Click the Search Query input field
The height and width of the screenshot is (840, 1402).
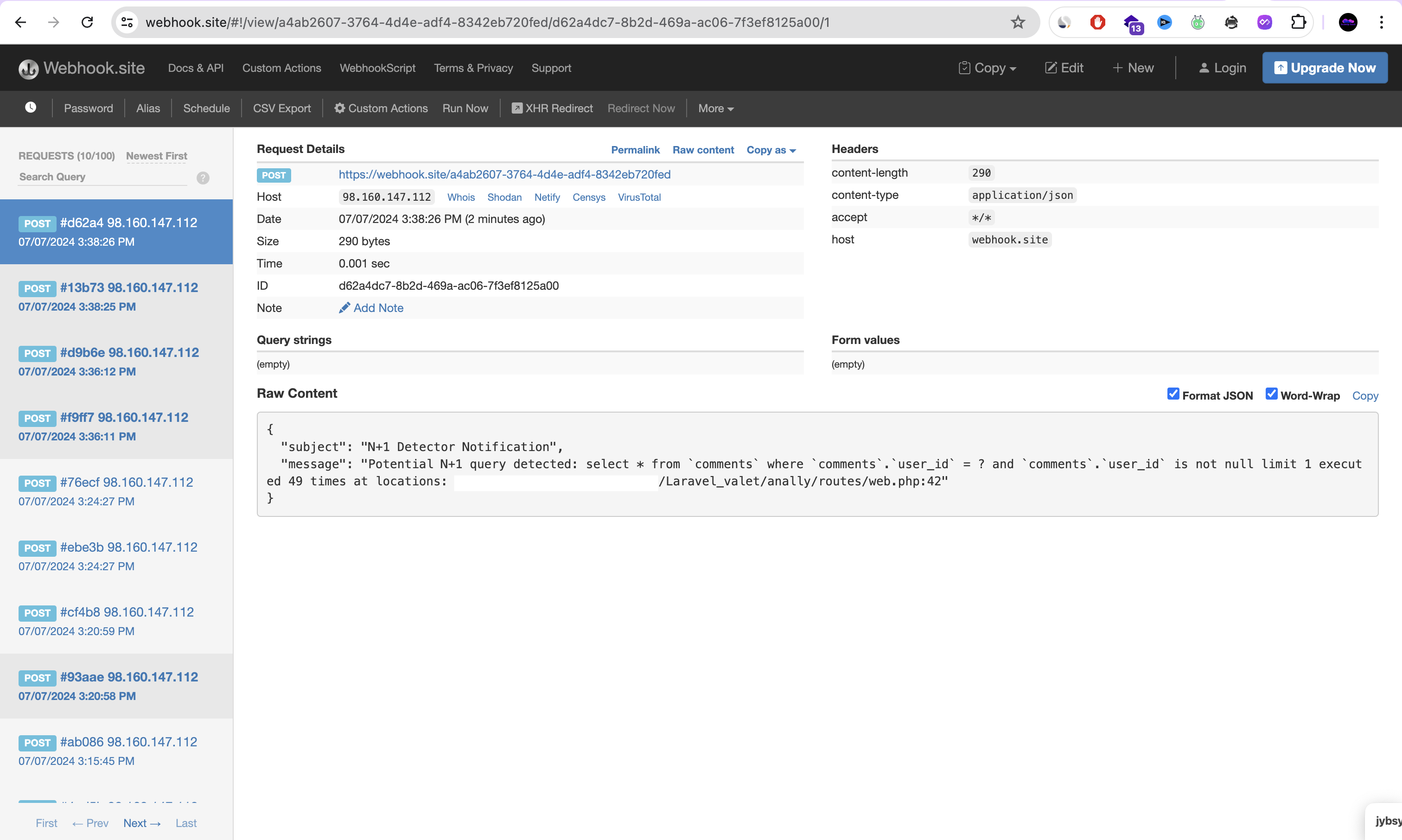pyautogui.click(x=102, y=177)
